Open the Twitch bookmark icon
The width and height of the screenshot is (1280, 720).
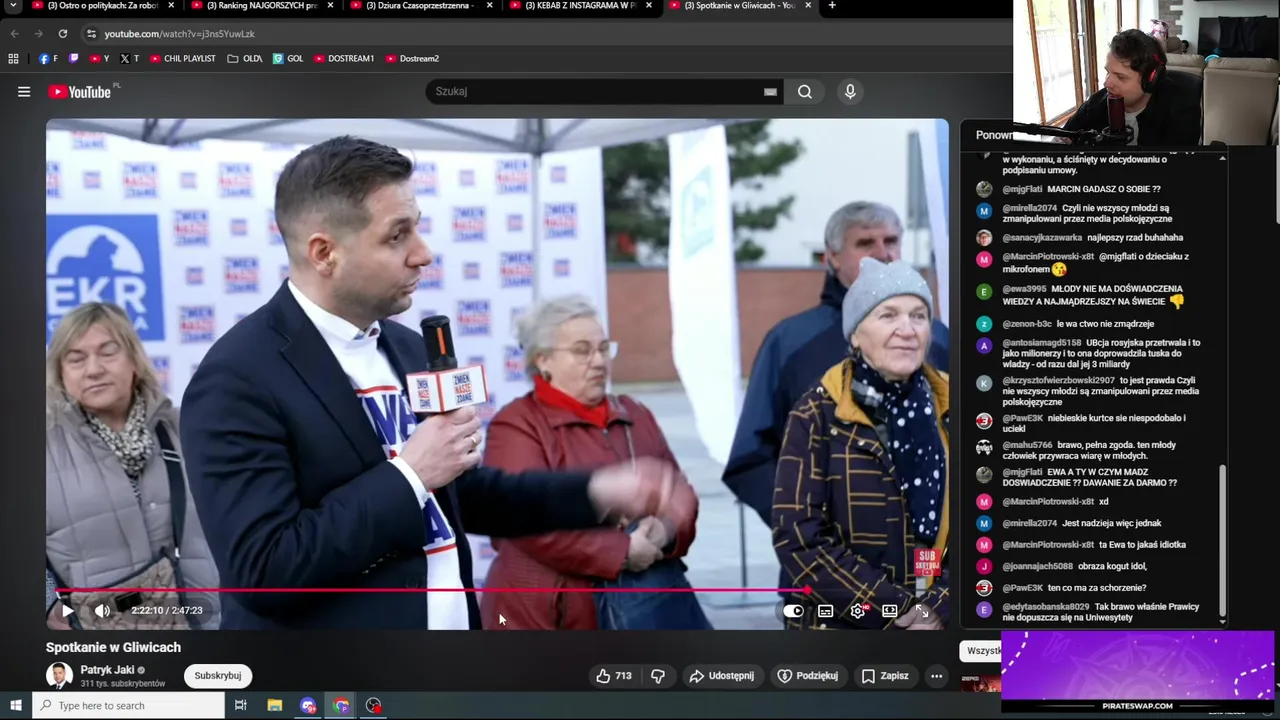click(73, 59)
